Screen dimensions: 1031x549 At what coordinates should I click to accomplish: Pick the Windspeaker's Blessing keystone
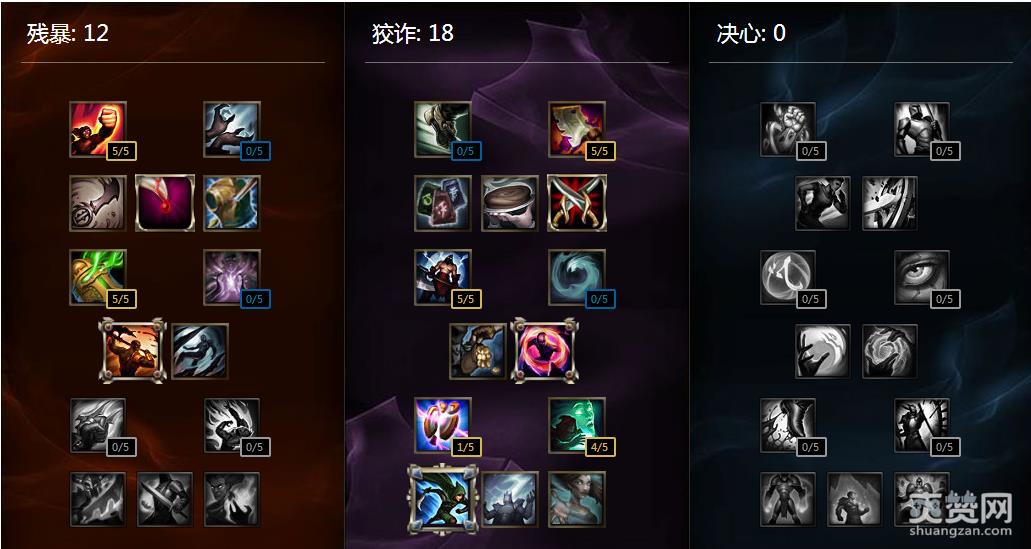pyautogui.click(x=577, y=499)
